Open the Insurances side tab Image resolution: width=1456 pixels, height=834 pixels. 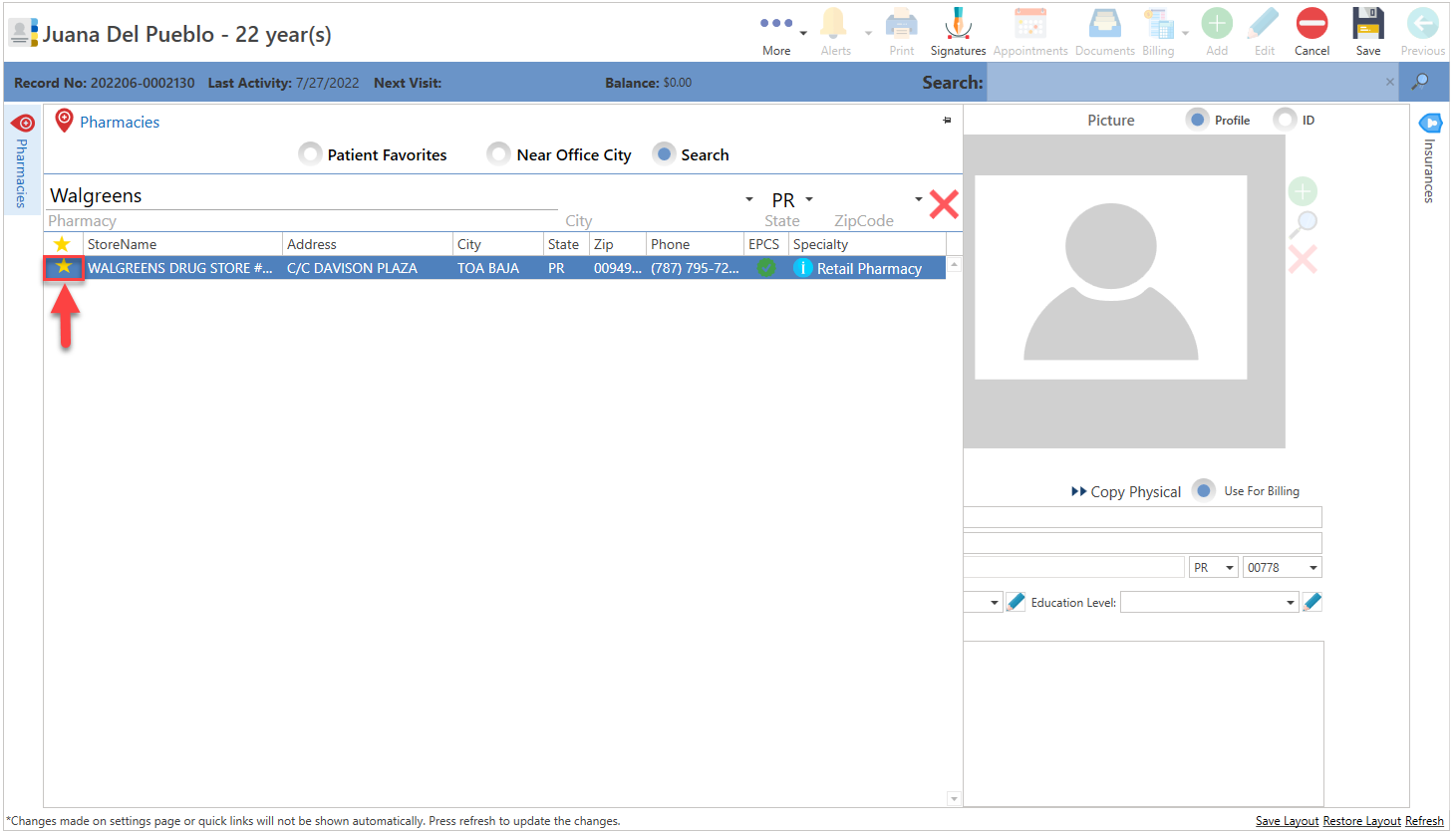point(1429,159)
